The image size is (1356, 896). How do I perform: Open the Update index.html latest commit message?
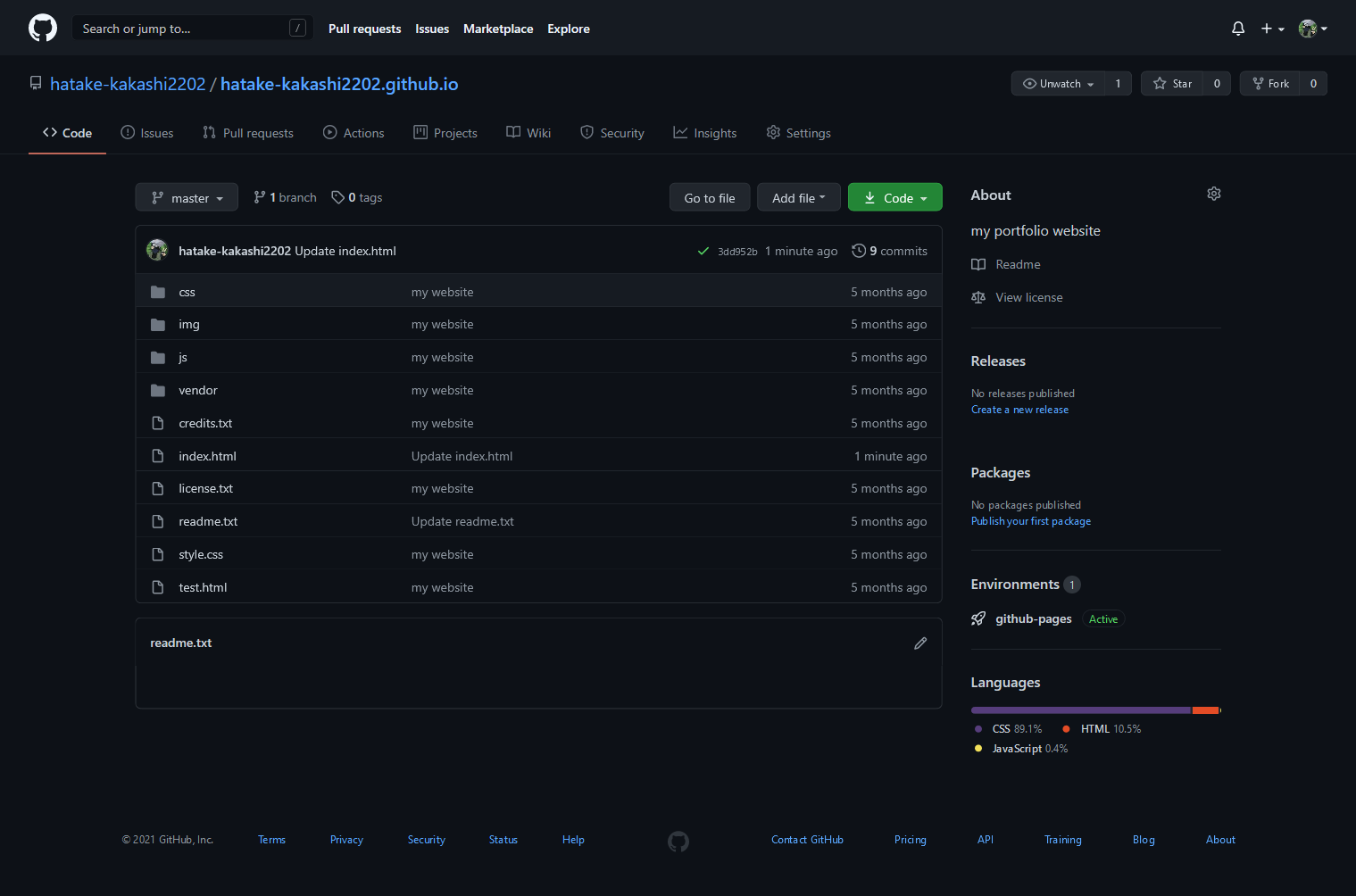point(345,251)
